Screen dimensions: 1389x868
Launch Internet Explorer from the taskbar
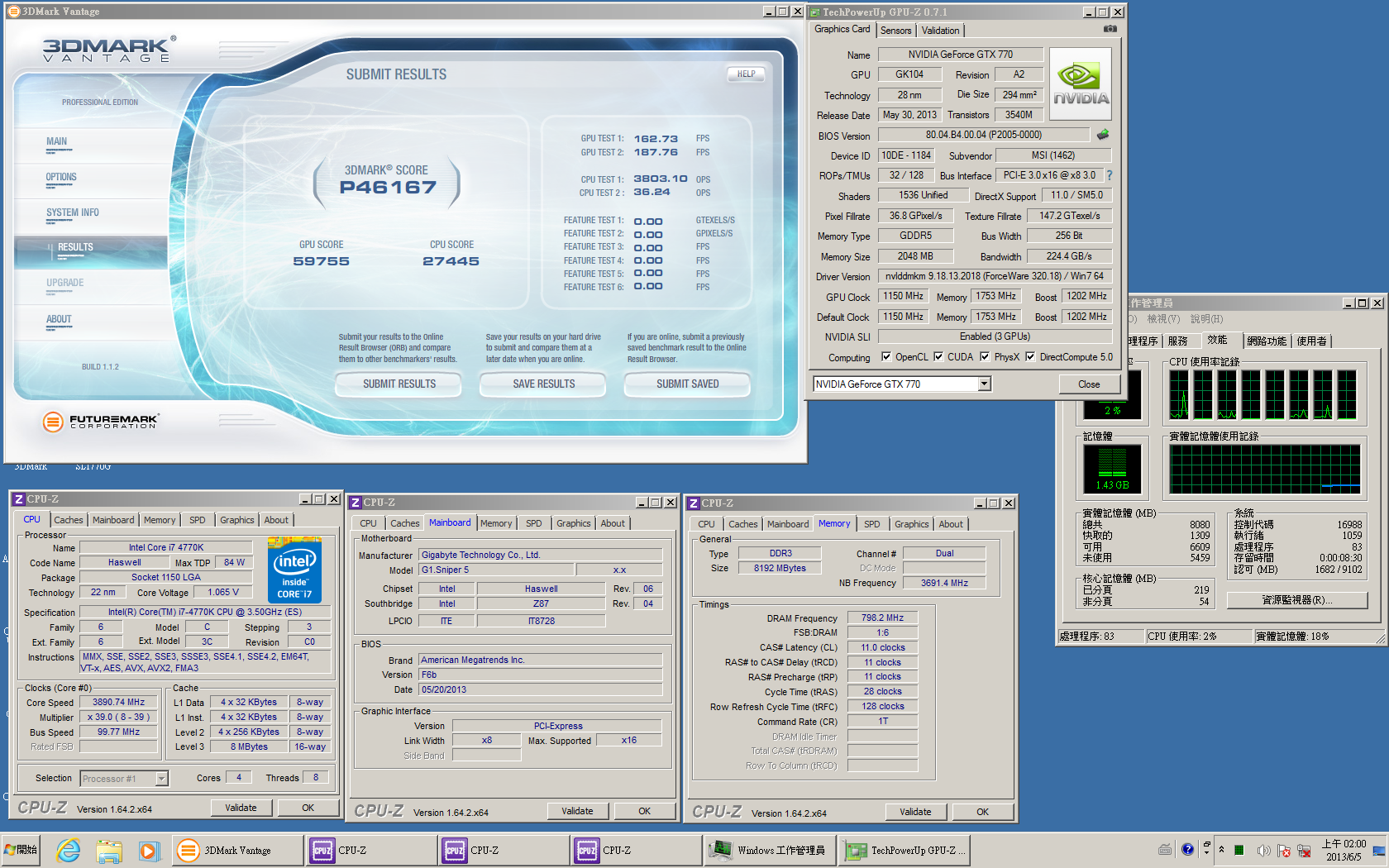point(68,850)
